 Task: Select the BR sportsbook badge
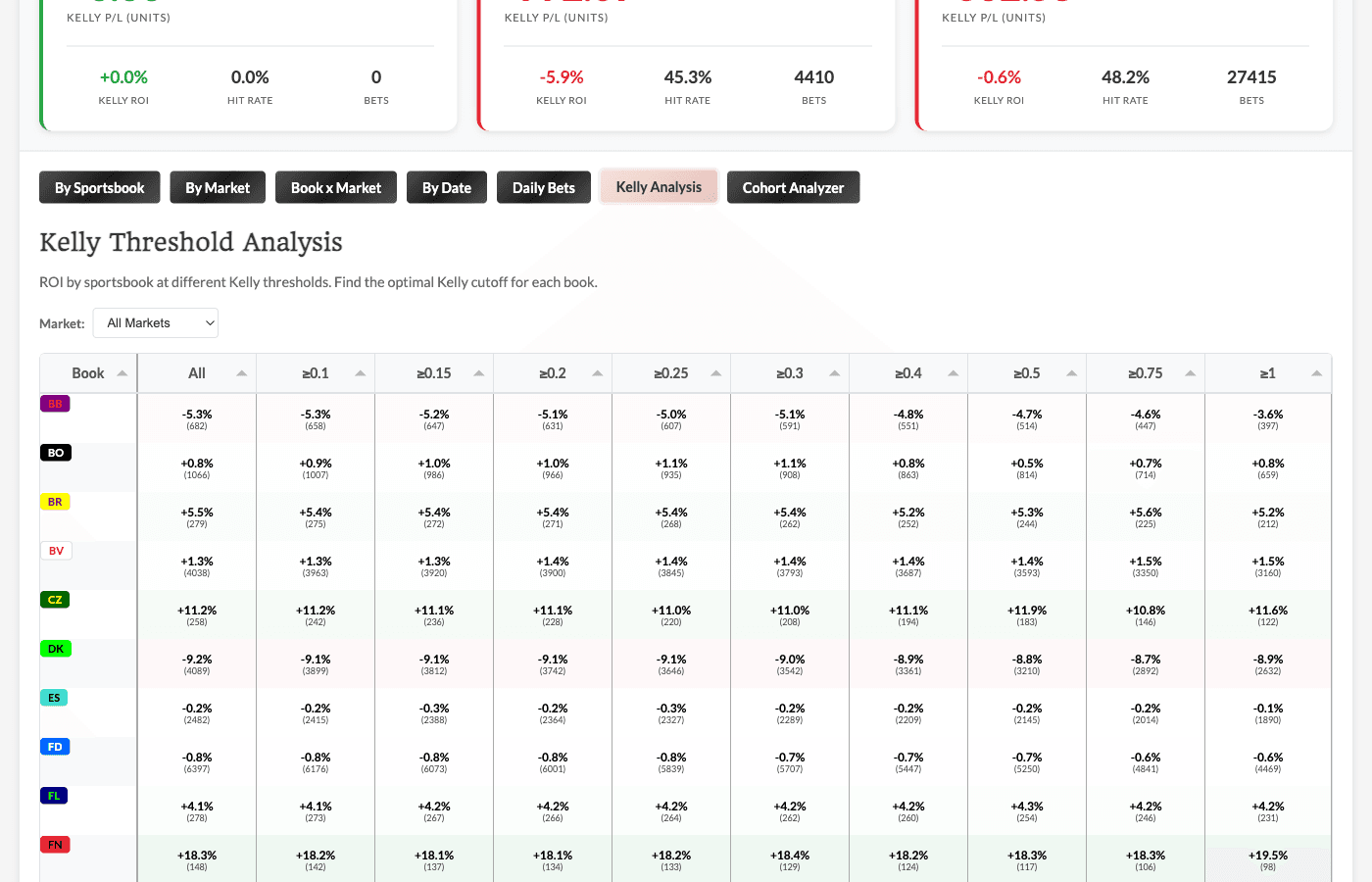pyautogui.click(x=54, y=501)
